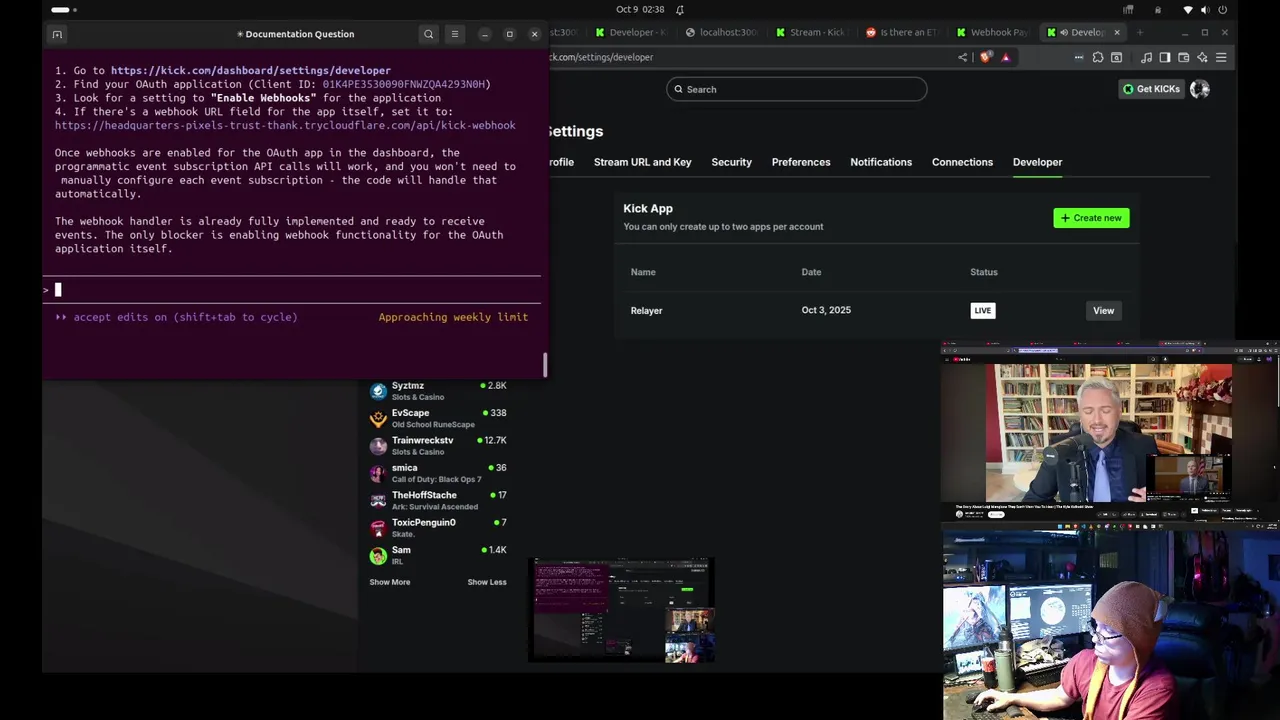Select the Developer settings tab
1280x720 pixels.
(1037, 162)
